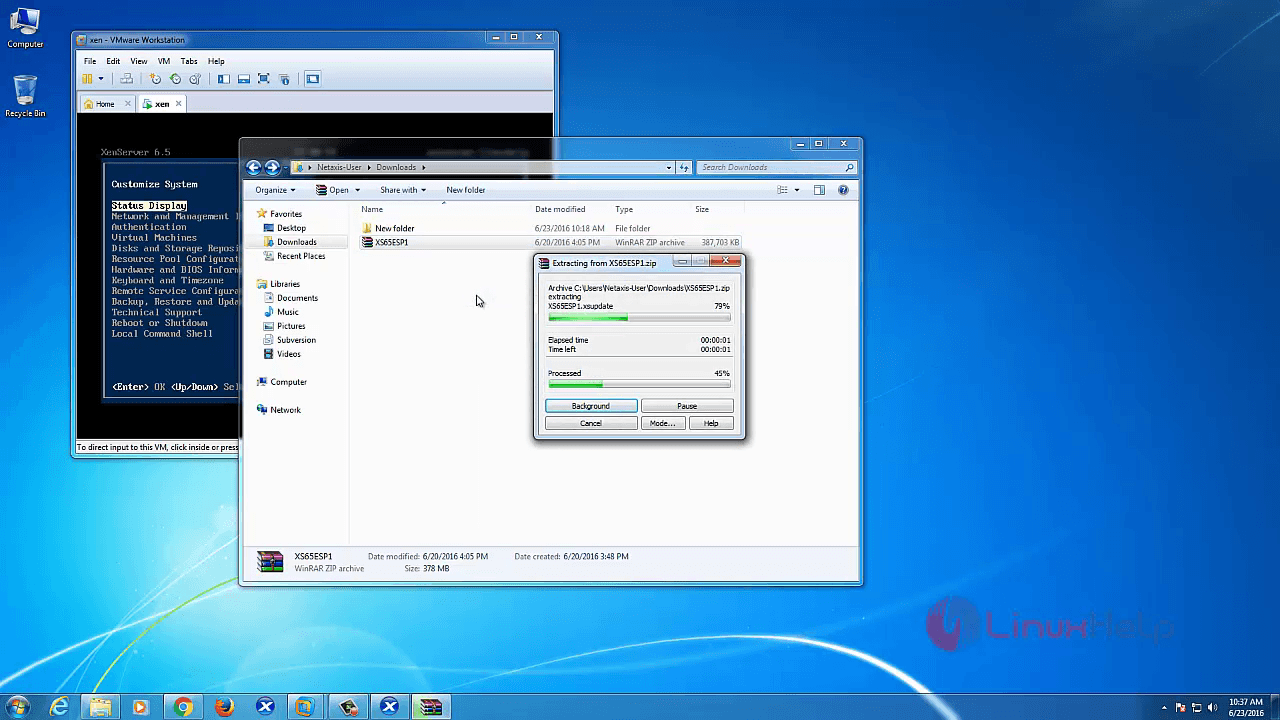Click WinRAR icon in taskbar

(430, 707)
